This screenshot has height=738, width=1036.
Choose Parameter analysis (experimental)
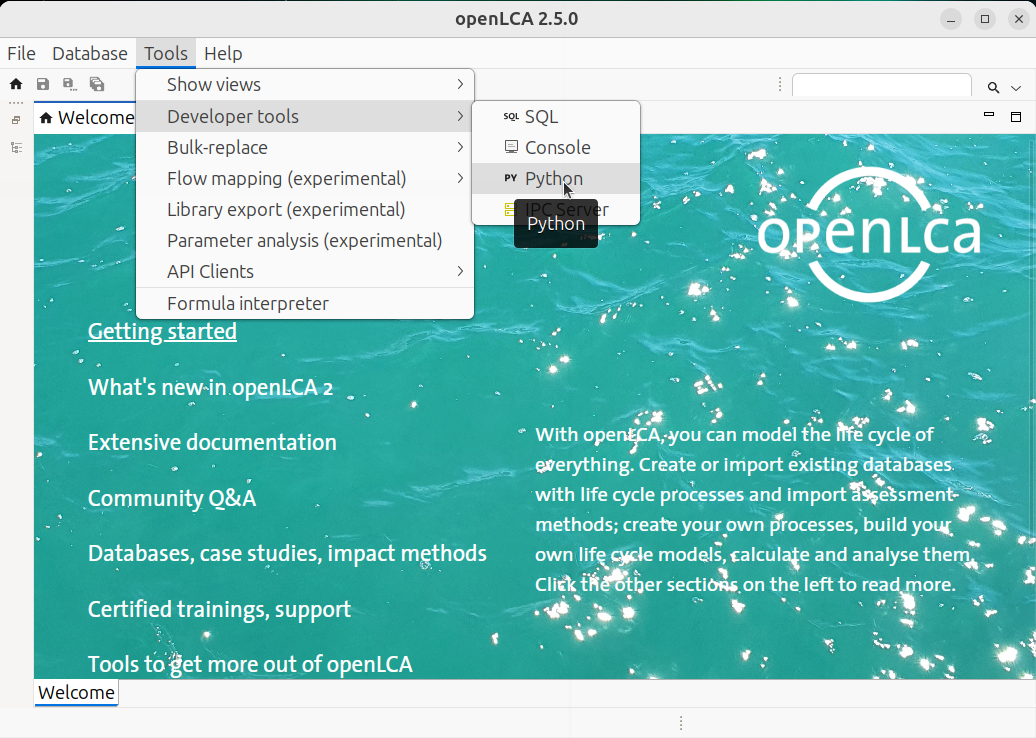click(x=305, y=240)
